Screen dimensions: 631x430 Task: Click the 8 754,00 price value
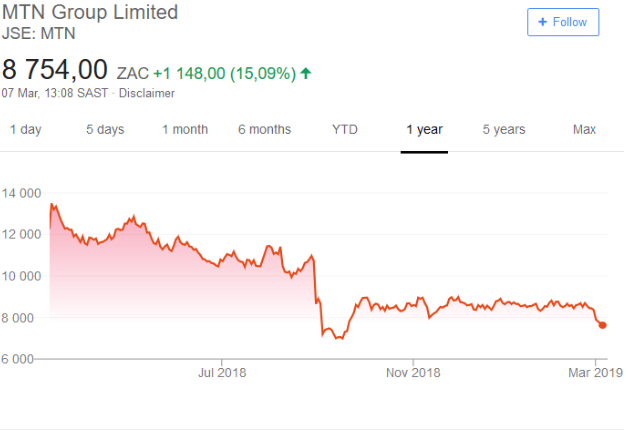coord(55,70)
